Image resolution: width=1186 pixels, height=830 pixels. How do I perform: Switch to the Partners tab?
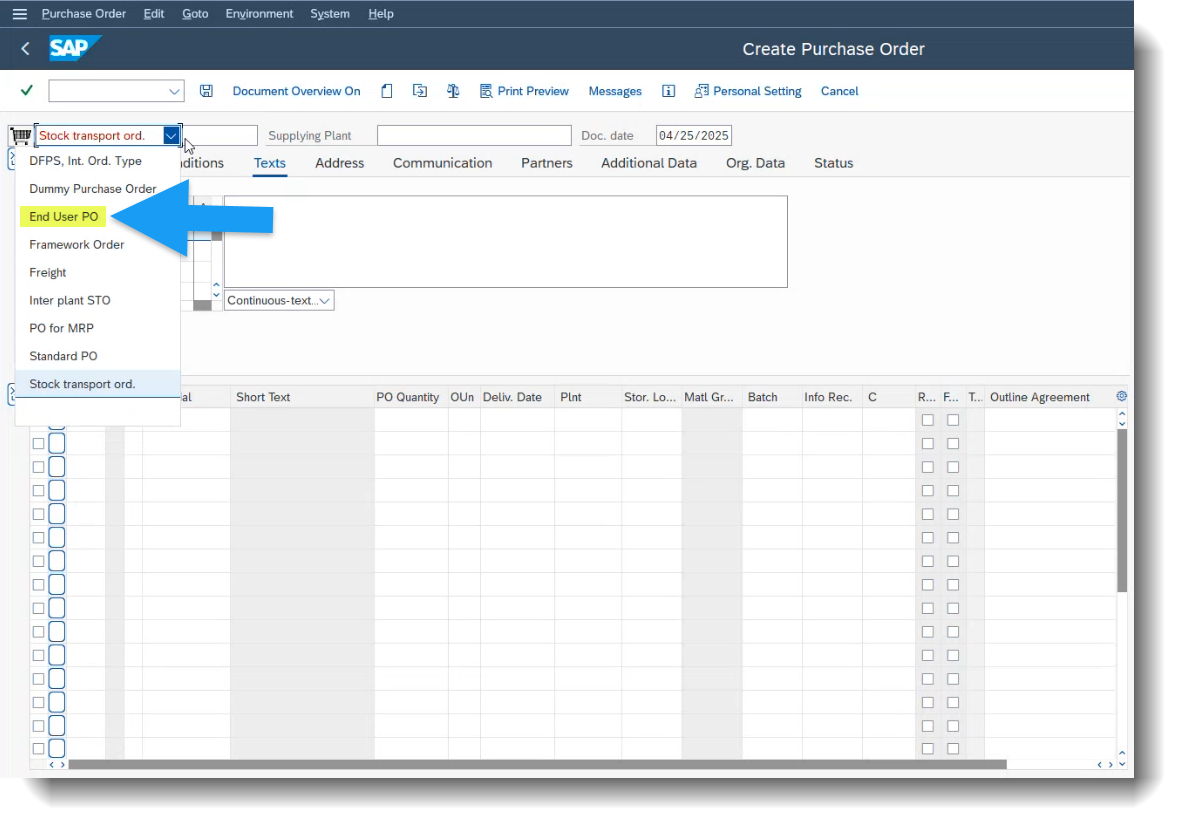547,163
